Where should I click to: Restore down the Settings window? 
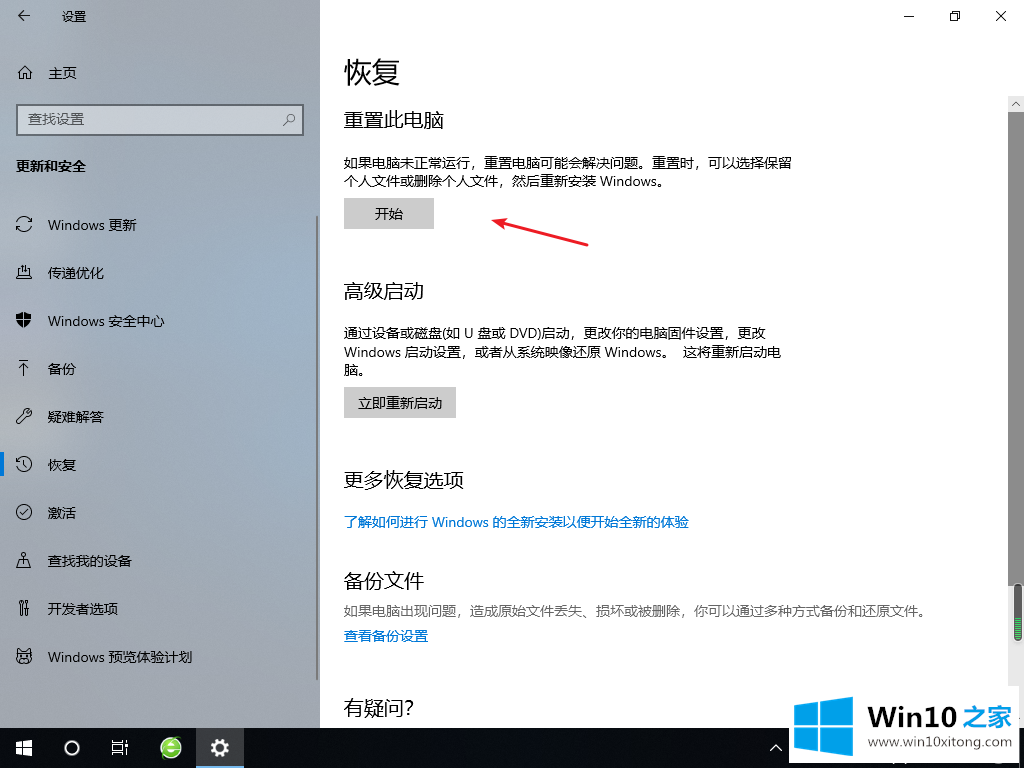pos(955,16)
